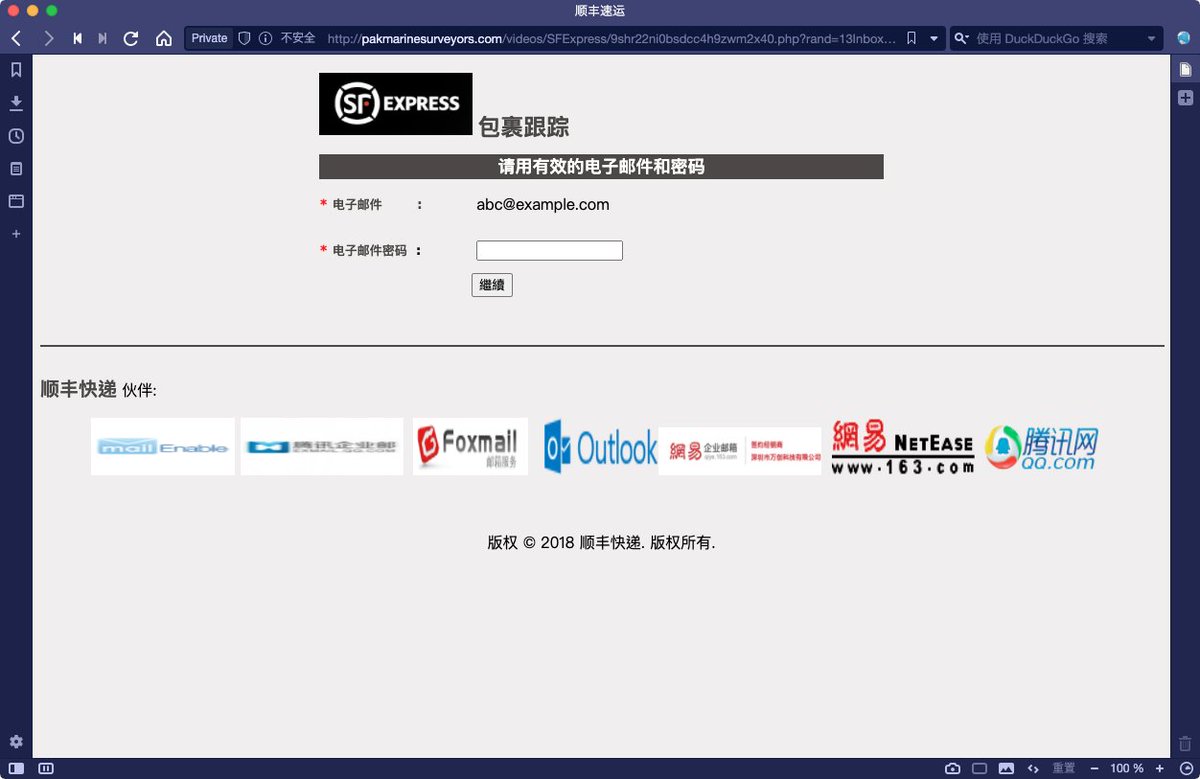Go forward to the next page
The image size is (1200, 779).
click(x=48, y=38)
